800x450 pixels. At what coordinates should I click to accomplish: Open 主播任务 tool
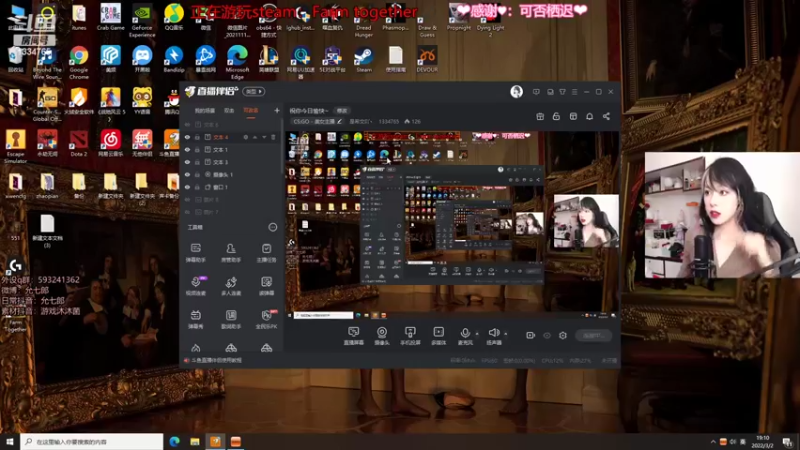click(266, 253)
